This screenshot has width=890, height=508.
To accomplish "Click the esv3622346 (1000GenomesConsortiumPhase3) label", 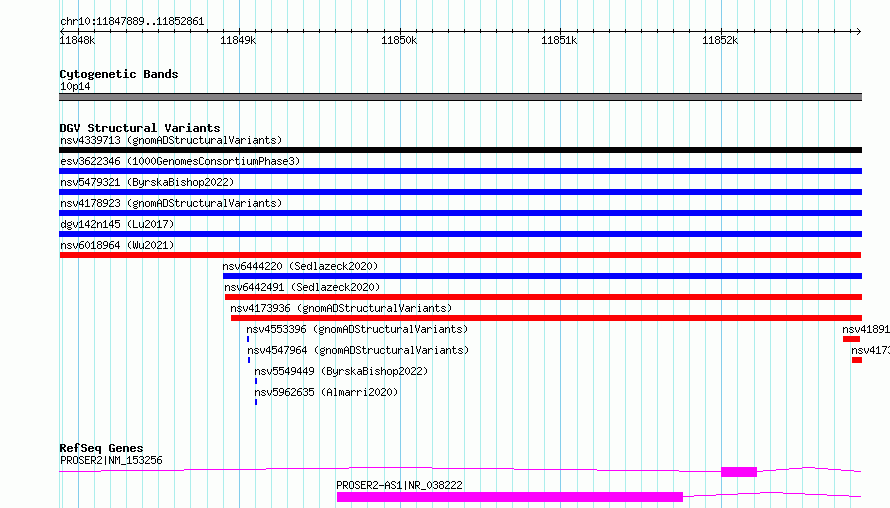I will click(180, 161).
